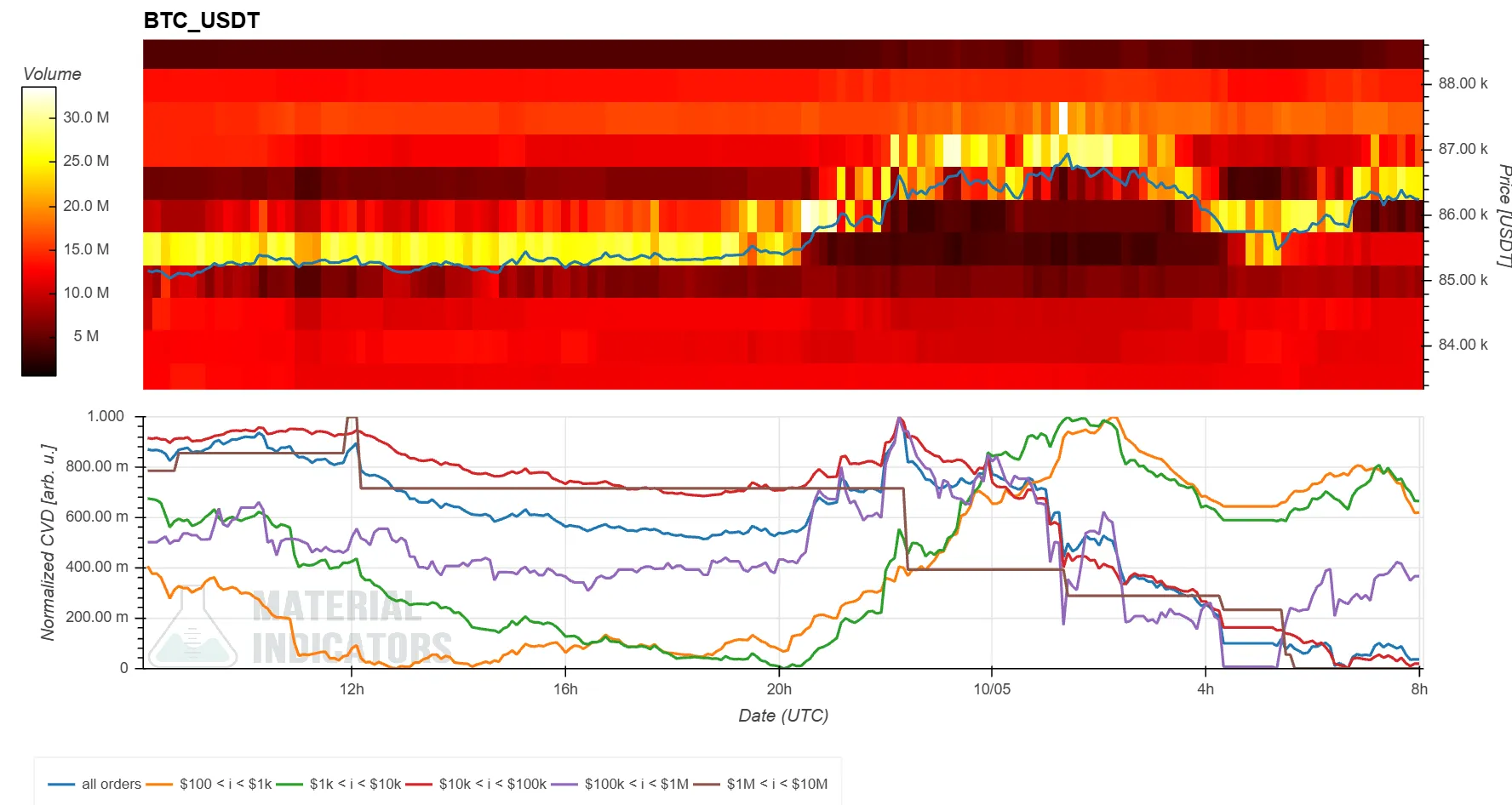Click the 10/05 date axis label
Image resolution: width=1512 pixels, height=805 pixels.
(x=992, y=689)
